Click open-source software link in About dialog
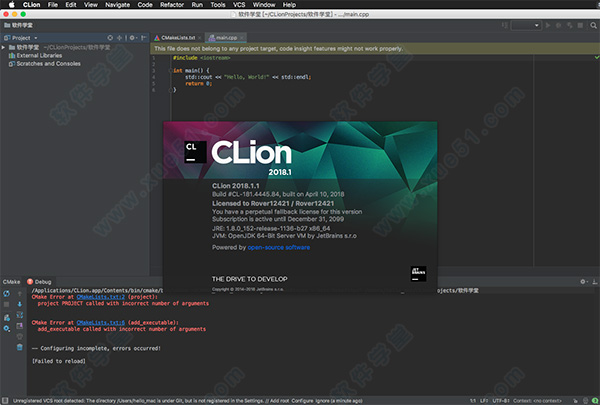Viewport: 600px width, 405px height. pos(279,247)
